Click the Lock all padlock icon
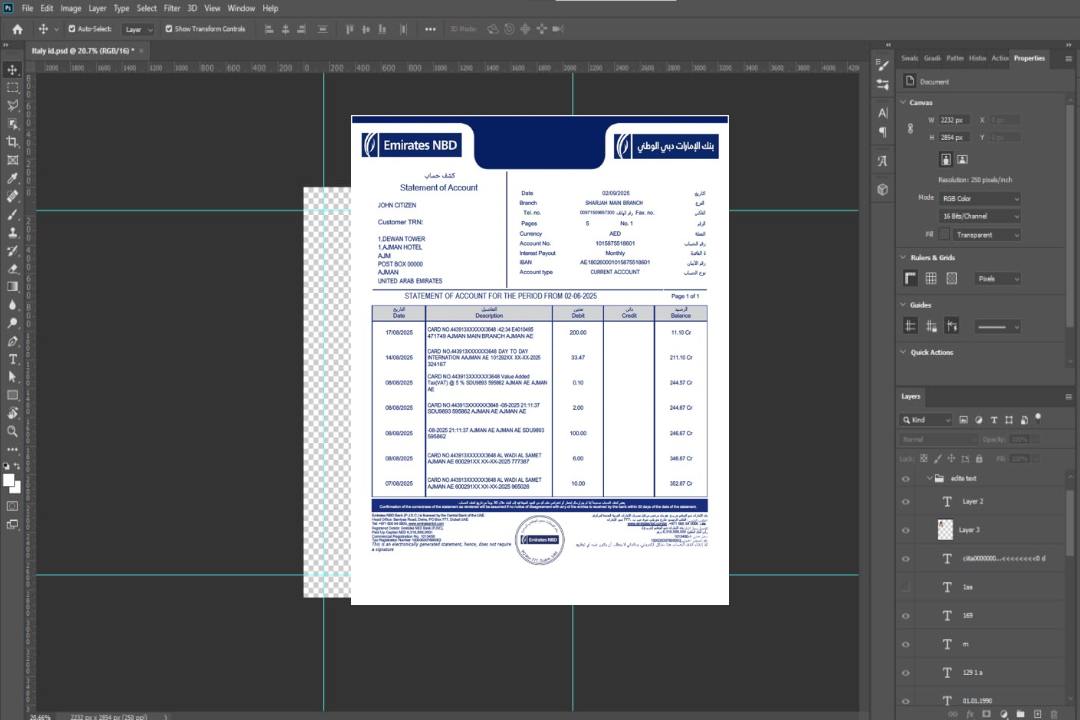Image resolution: width=1080 pixels, height=720 pixels. (979, 458)
